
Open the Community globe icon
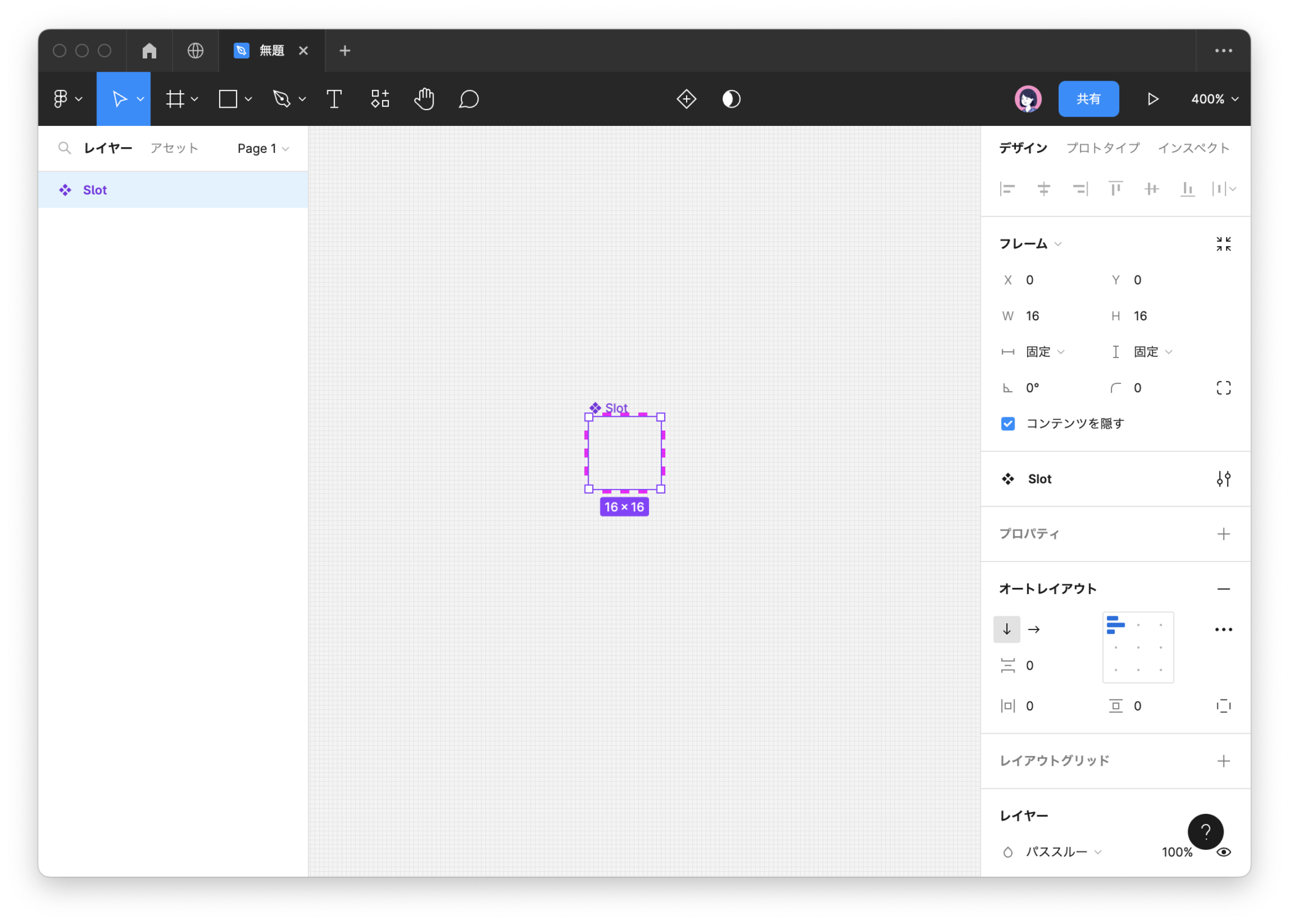(x=196, y=50)
